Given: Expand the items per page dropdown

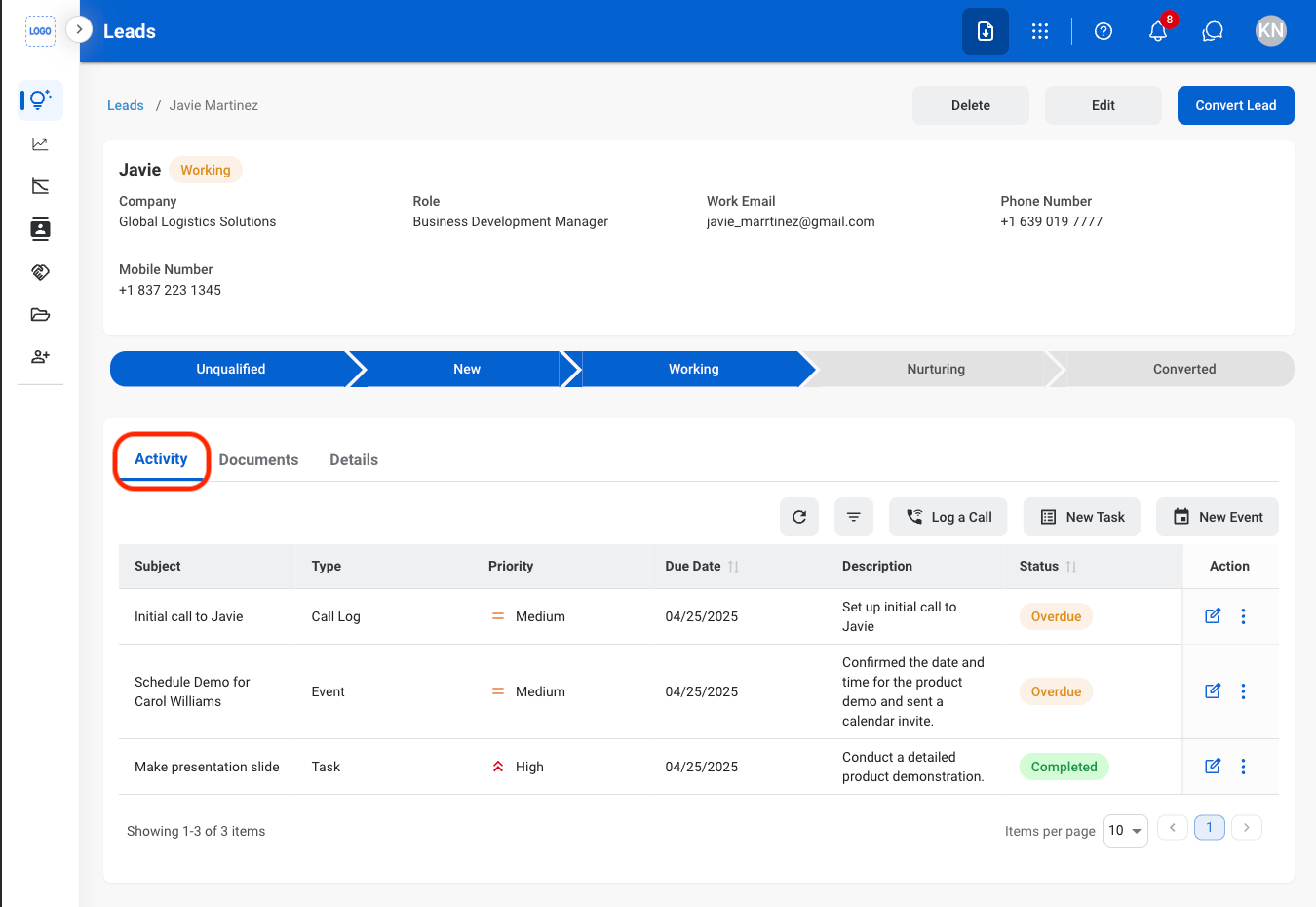Looking at the screenshot, I should click(x=1125, y=831).
